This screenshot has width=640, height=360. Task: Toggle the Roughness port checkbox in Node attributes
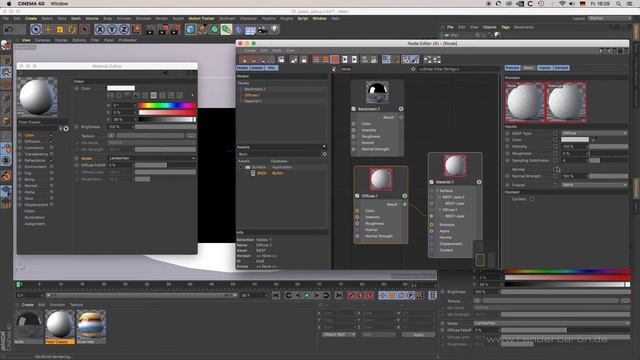(555, 153)
